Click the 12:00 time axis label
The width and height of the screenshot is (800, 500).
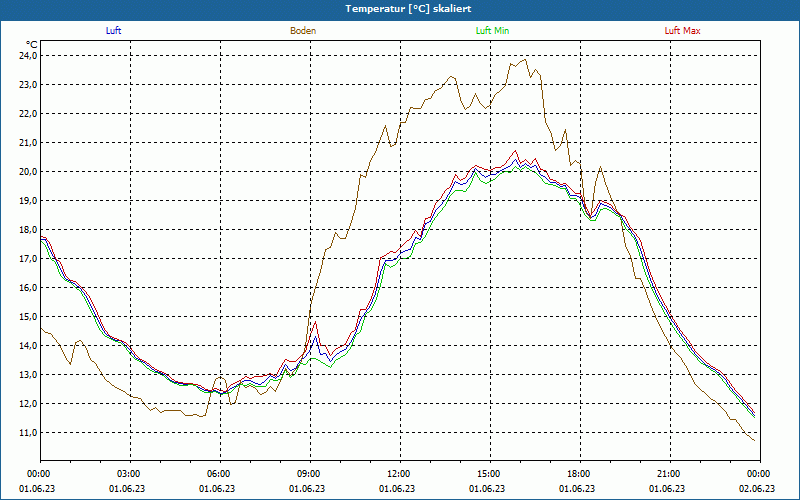(x=400, y=473)
